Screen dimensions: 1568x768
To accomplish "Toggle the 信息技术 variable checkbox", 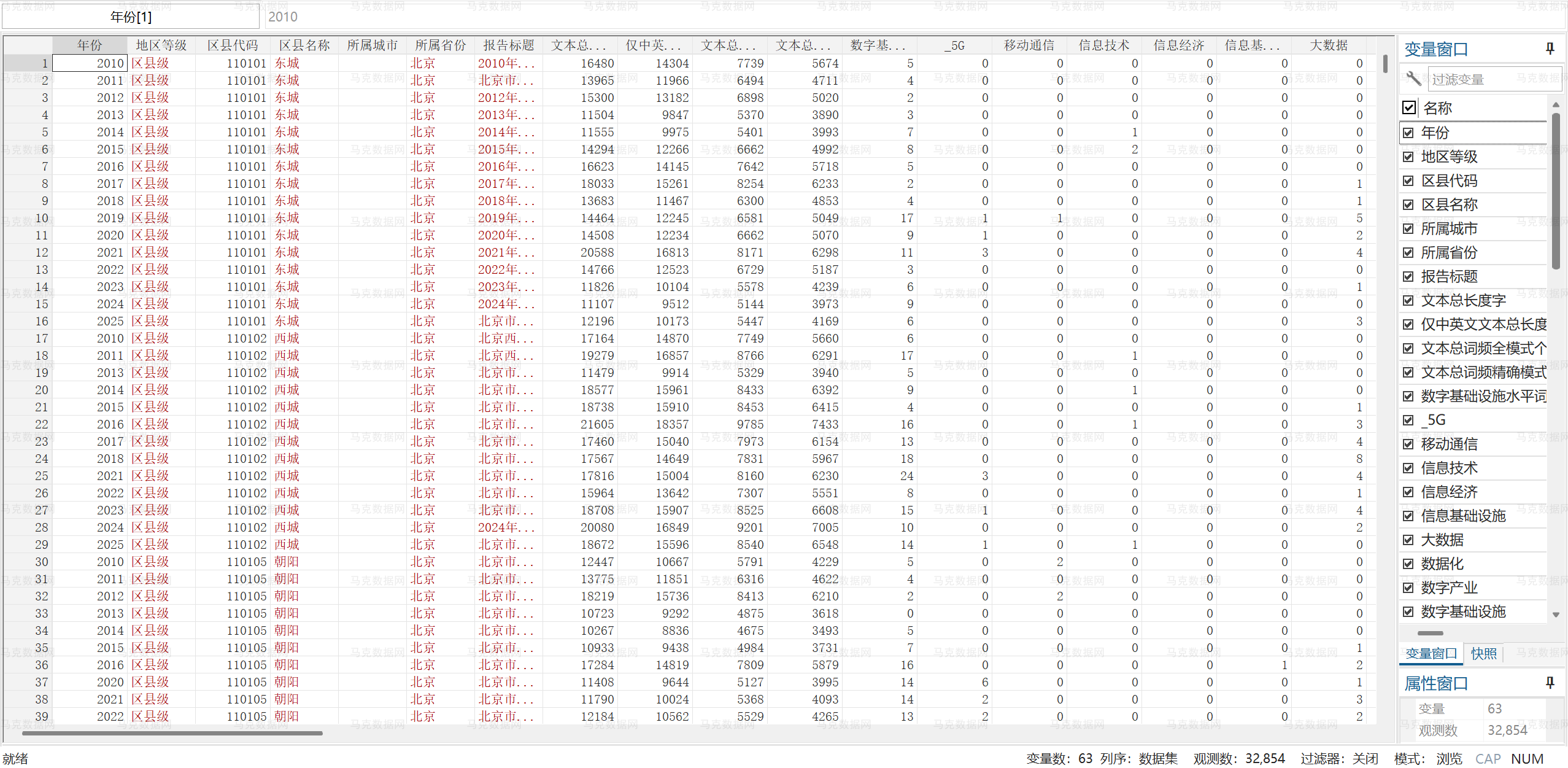I will 1408,468.
